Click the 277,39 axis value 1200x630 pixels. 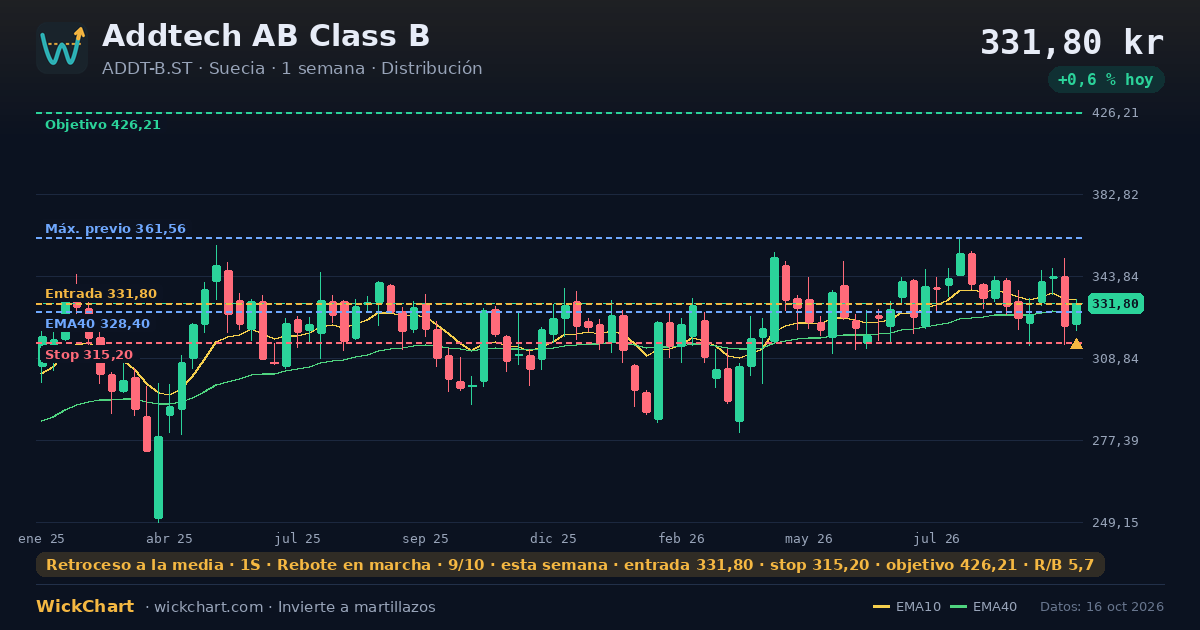click(x=1115, y=441)
